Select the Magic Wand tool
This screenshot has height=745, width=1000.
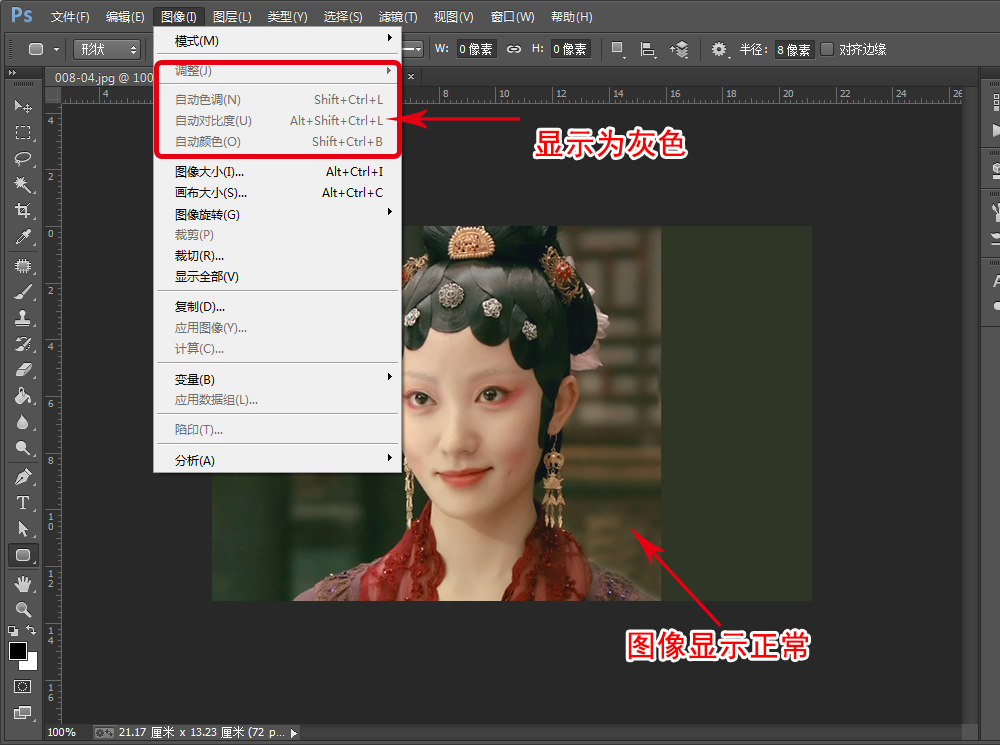click(23, 184)
